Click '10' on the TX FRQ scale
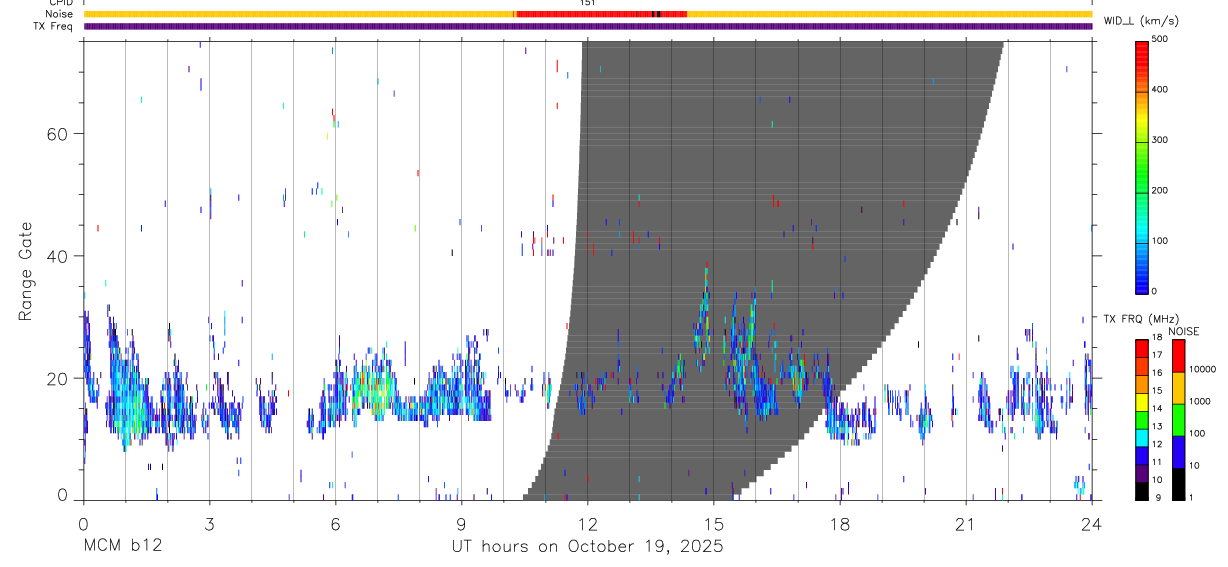 coord(1157,480)
